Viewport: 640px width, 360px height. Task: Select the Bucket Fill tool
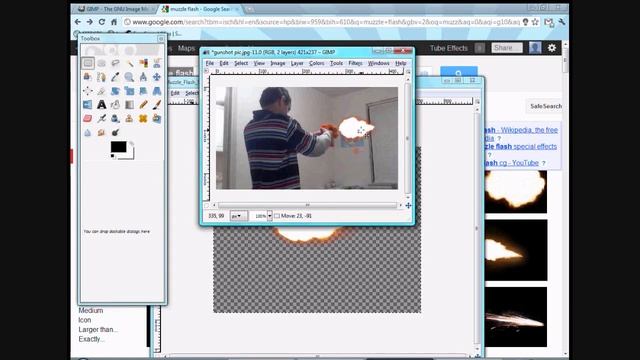[116, 104]
